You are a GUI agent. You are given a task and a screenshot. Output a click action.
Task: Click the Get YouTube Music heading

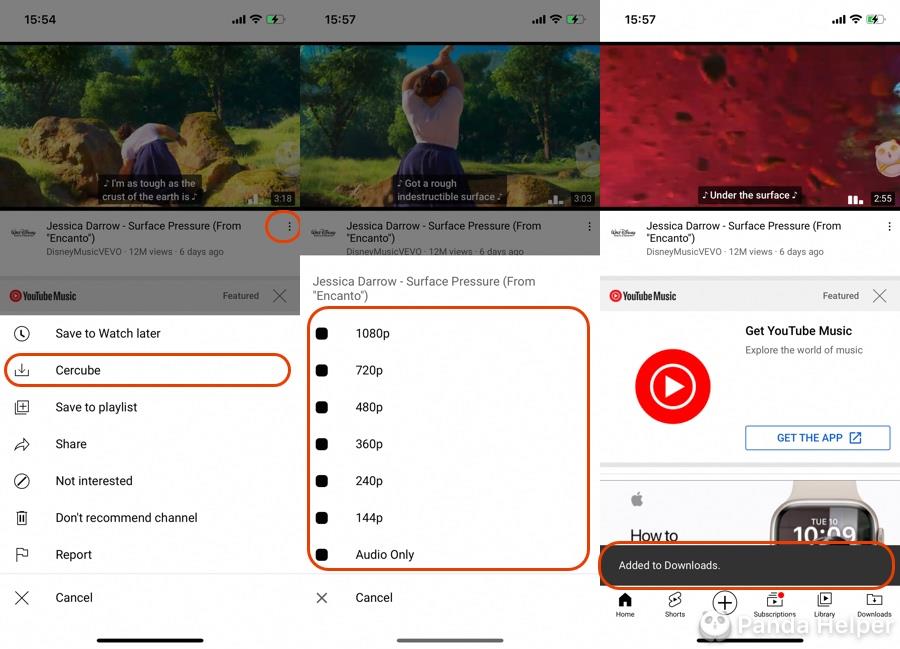point(798,331)
